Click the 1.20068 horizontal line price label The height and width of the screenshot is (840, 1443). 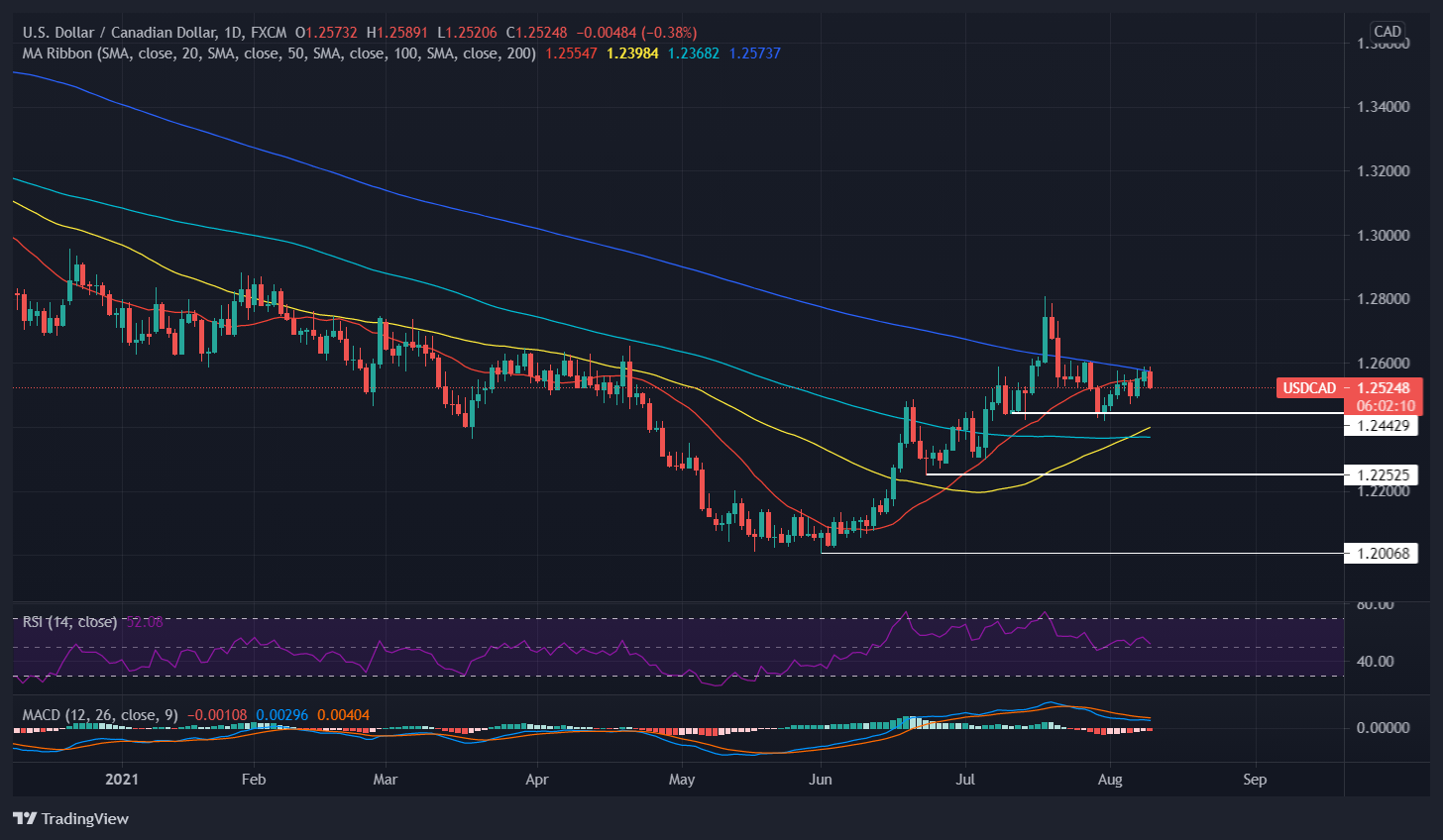(1381, 553)
